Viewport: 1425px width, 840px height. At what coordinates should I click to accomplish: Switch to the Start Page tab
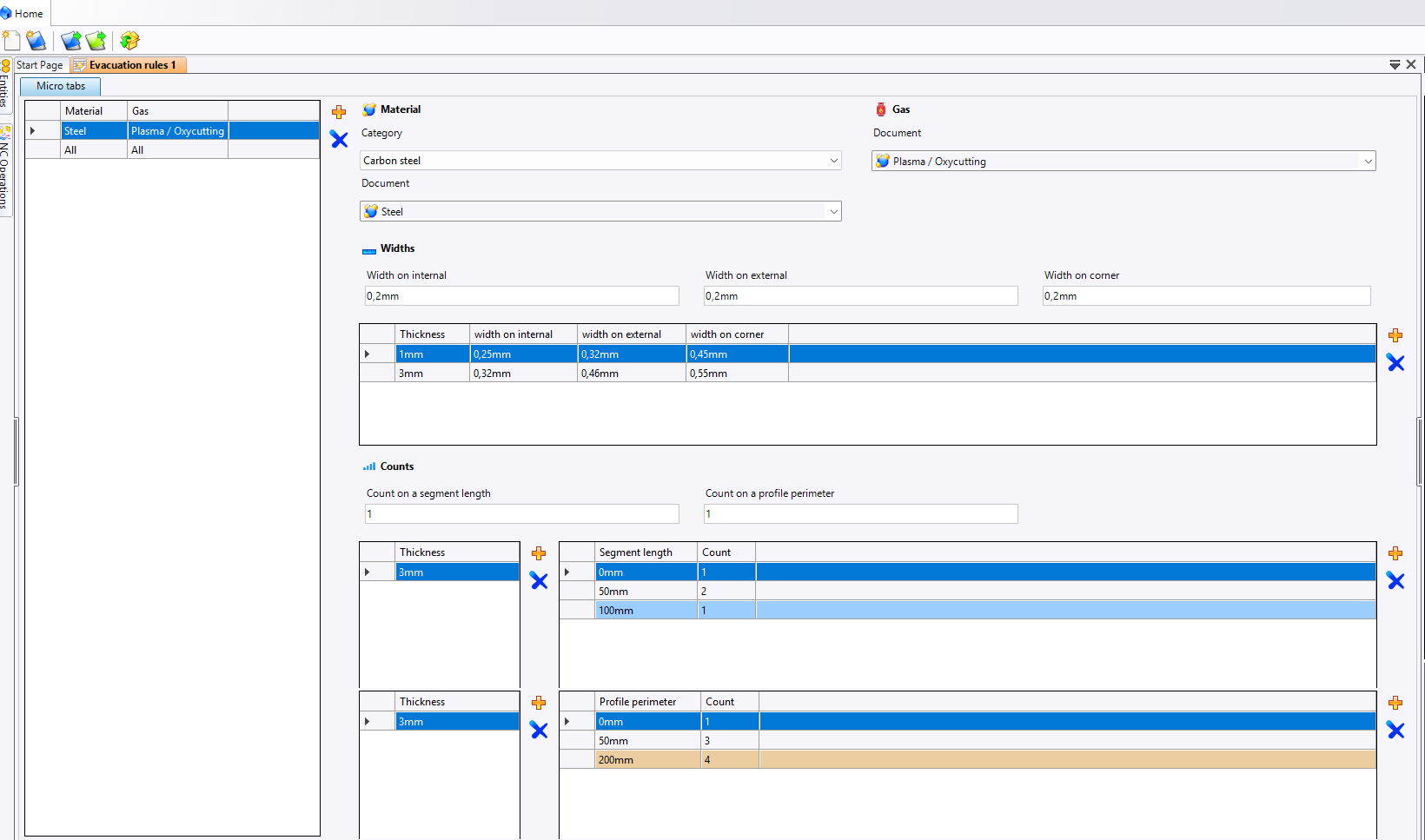coord(40,65)
